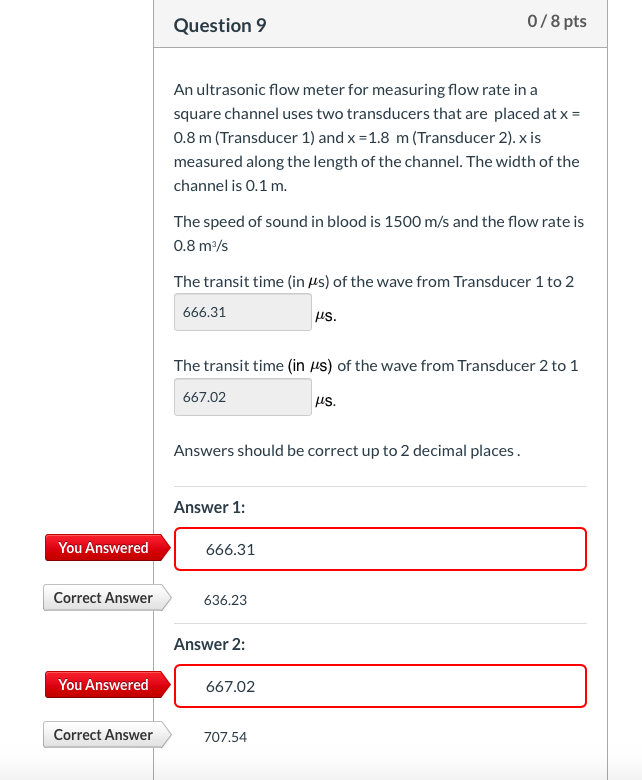This screenshot has height=780, width=642.
Task: Click the correct answer value 707.54
Action: point(225,737)
